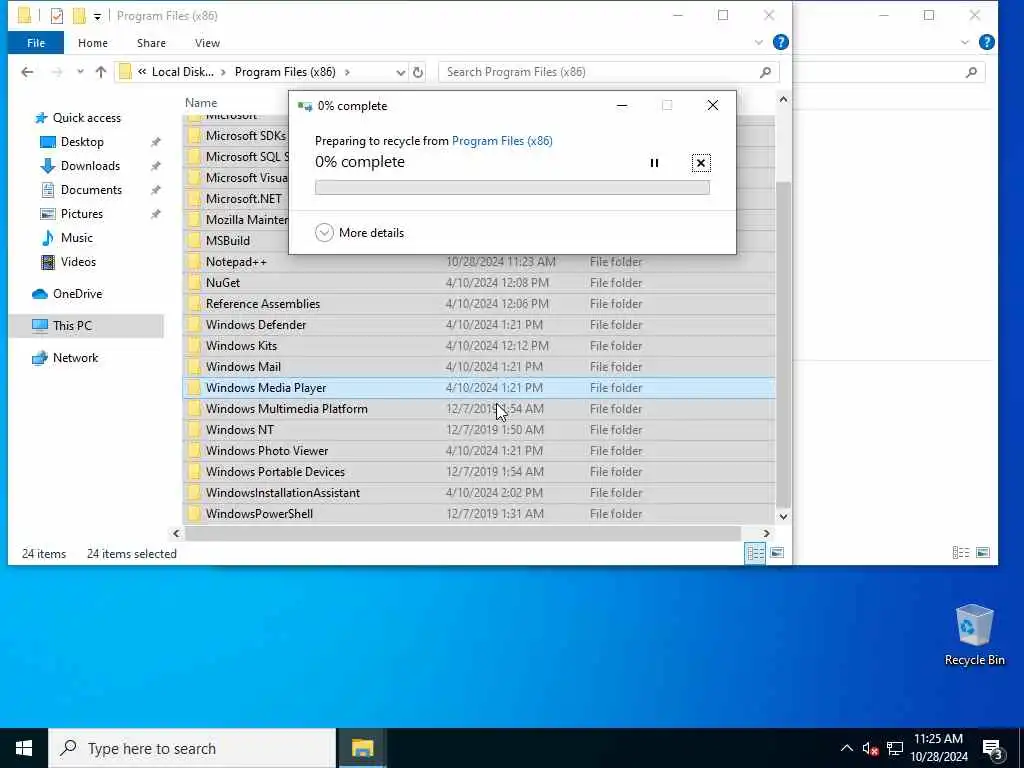Open the File menu
The image size is (1024, 768).
pyautogui.click(x=36, y=43)
